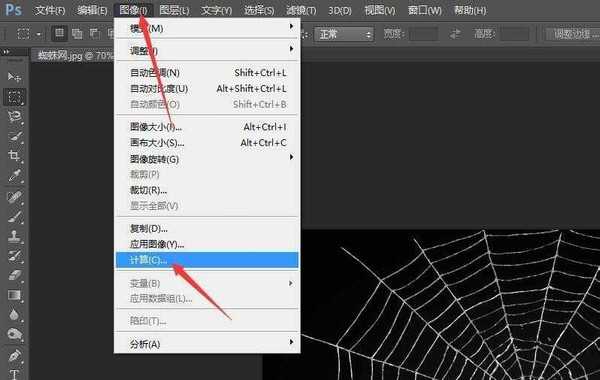Select the History Brush tool

click(15, 256)
